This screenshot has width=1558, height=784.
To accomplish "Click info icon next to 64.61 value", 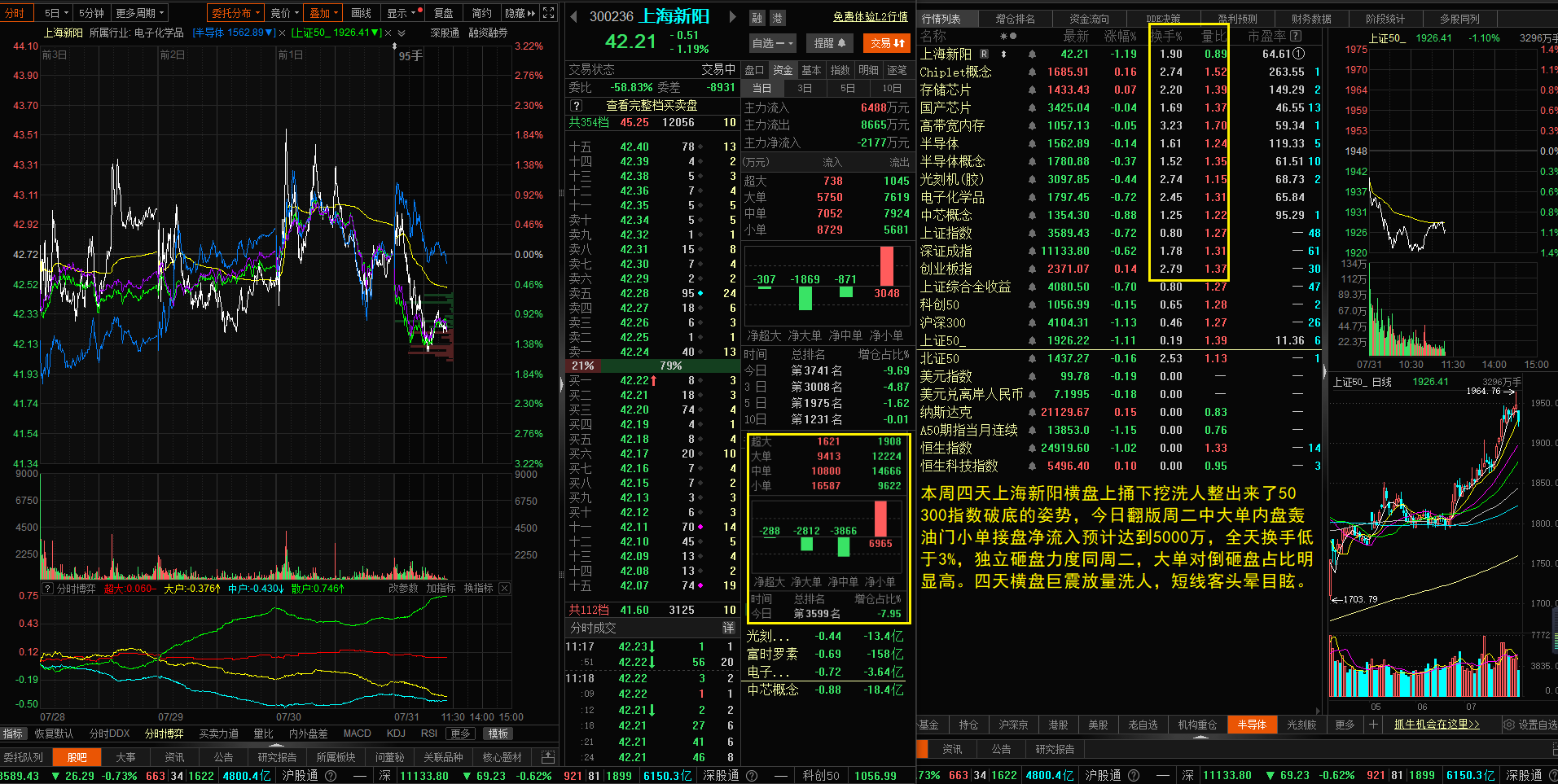I will pyautogui.click(x=1298, y=54).
